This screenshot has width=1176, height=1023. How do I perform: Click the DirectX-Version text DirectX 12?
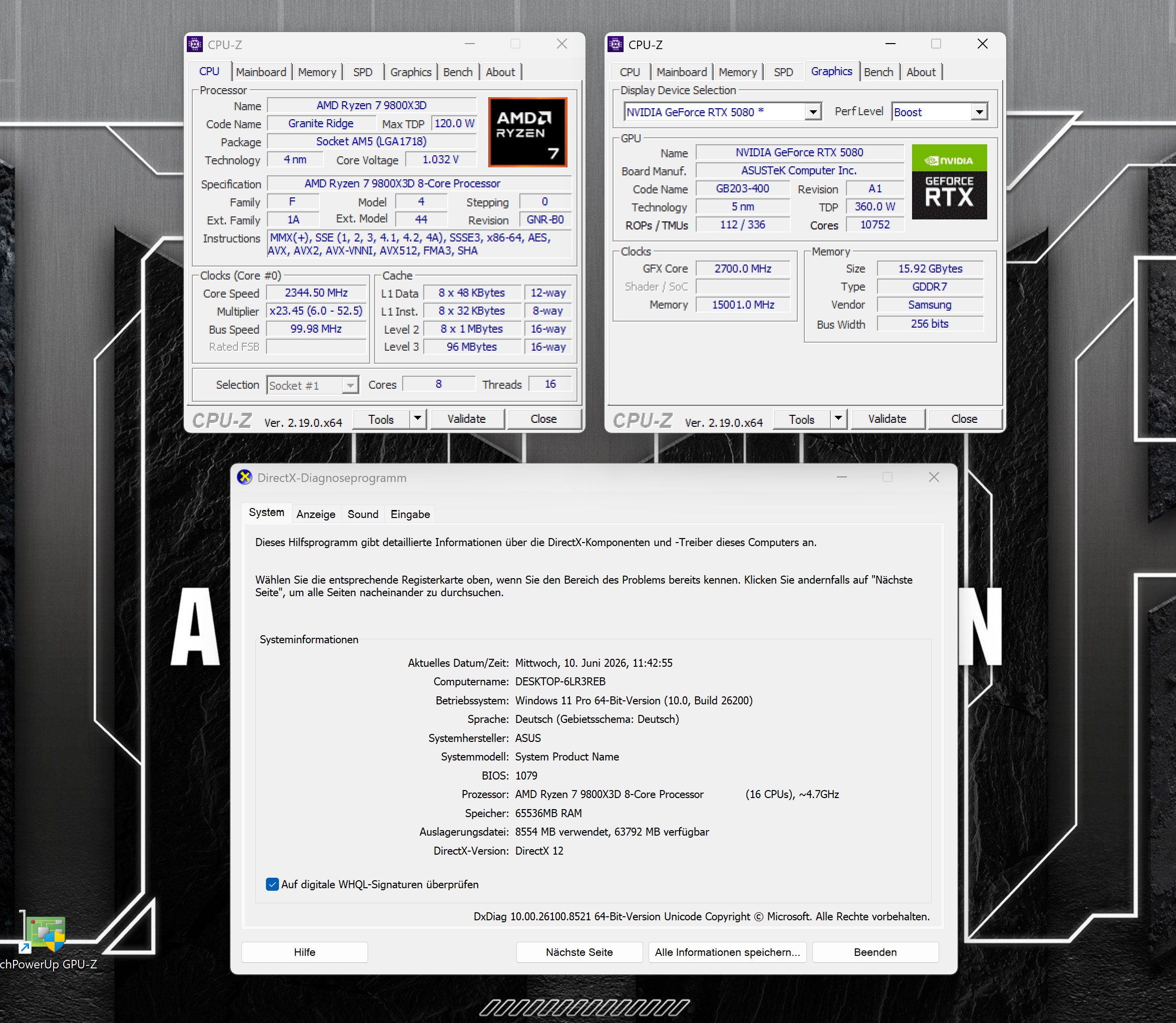(x=539, y=851)
